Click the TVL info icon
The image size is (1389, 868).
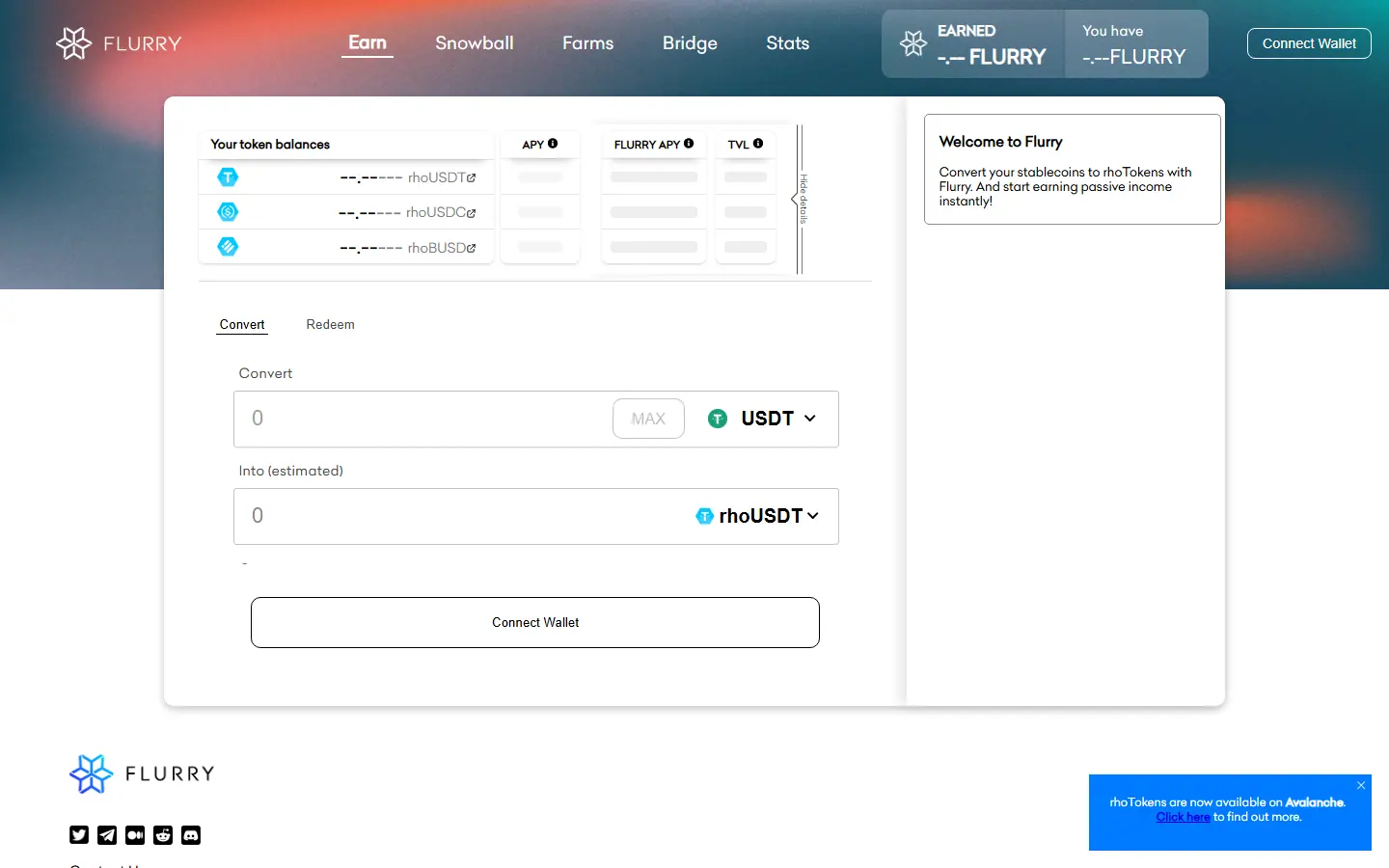pyautogui.click(x=758, y=144)
